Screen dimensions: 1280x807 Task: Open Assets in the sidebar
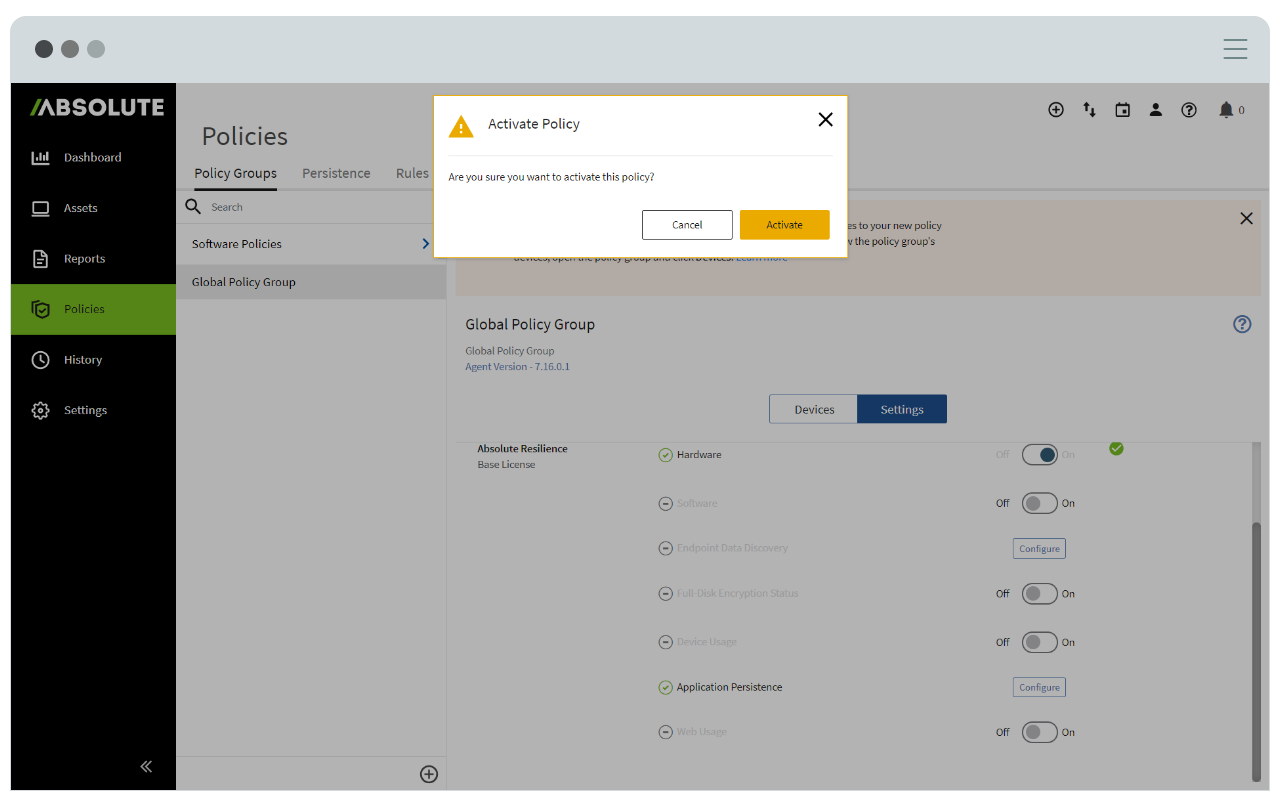click(93, 208)
